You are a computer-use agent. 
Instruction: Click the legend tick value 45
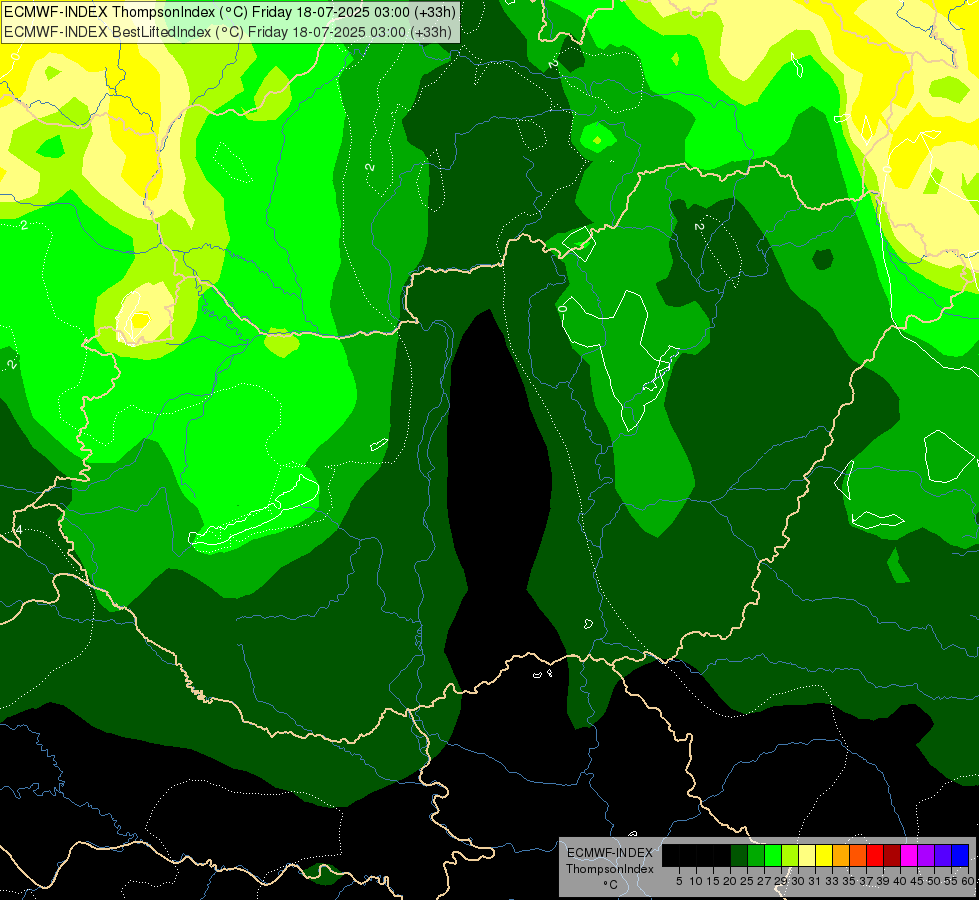(917, 881)
